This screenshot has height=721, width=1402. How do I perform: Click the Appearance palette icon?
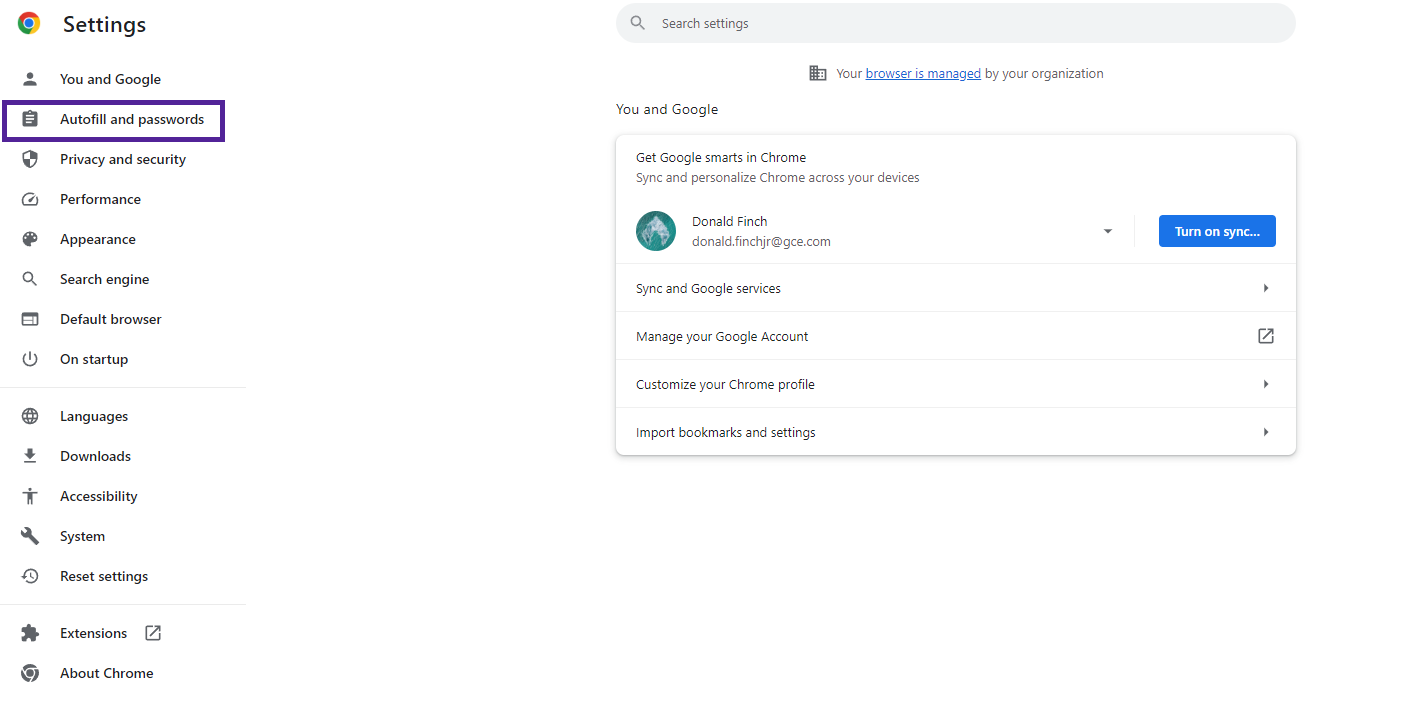[30, 239]
